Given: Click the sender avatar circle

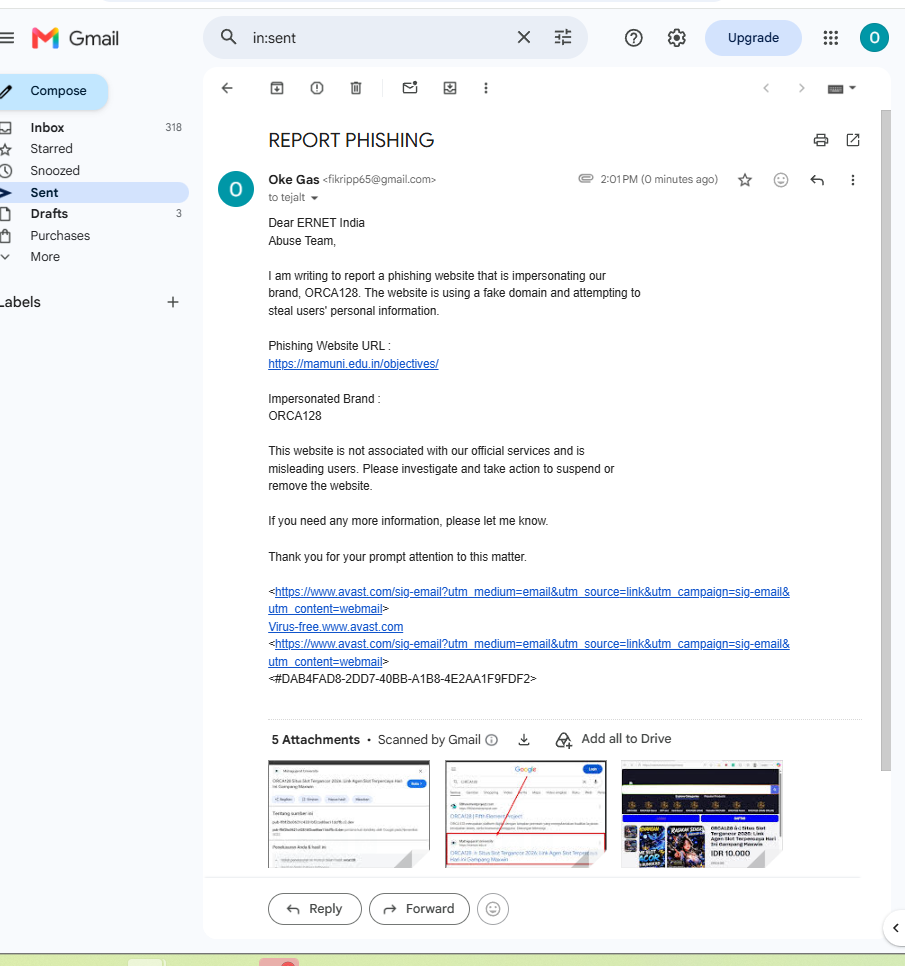Looking at the screenshot, I should click(236, 189).
